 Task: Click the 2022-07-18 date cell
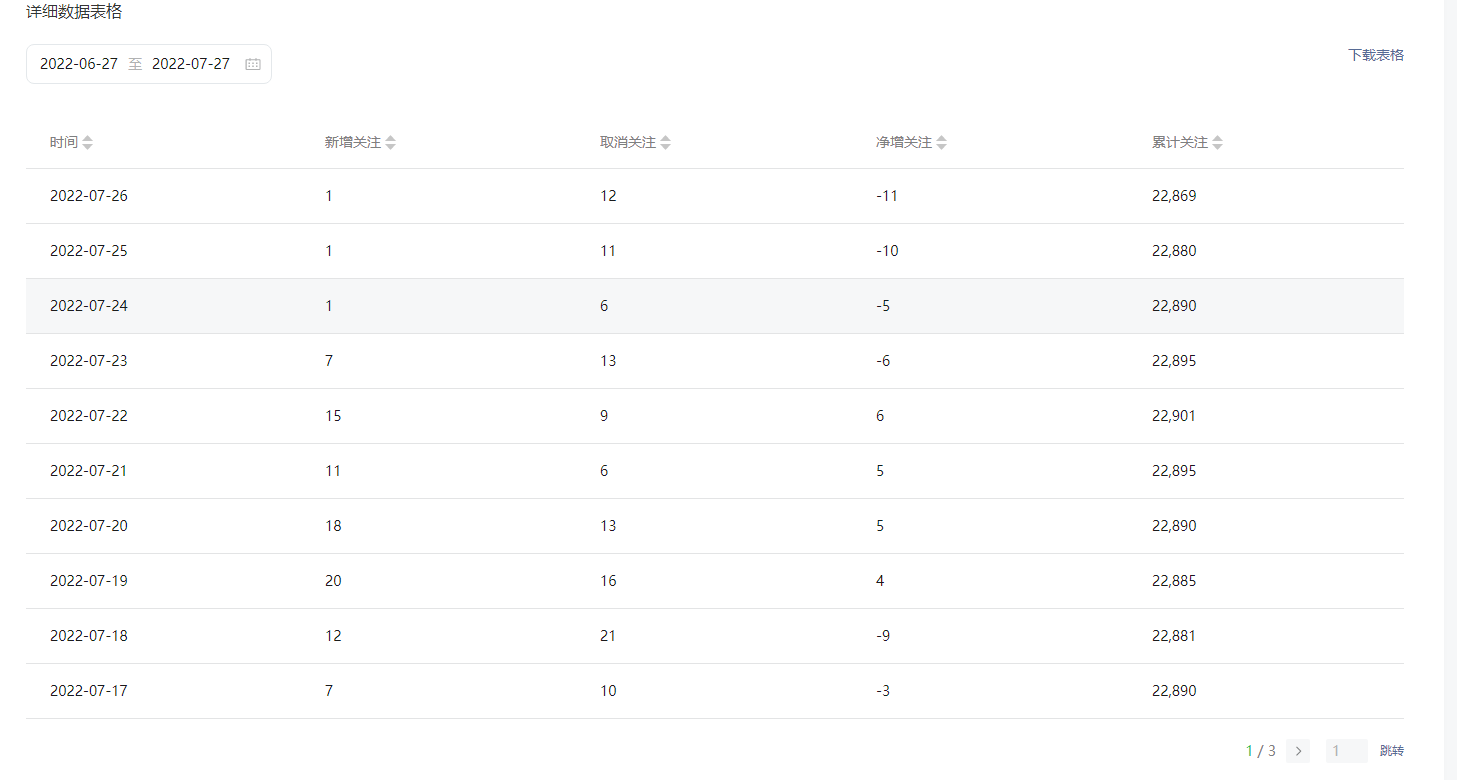(89, 636)
